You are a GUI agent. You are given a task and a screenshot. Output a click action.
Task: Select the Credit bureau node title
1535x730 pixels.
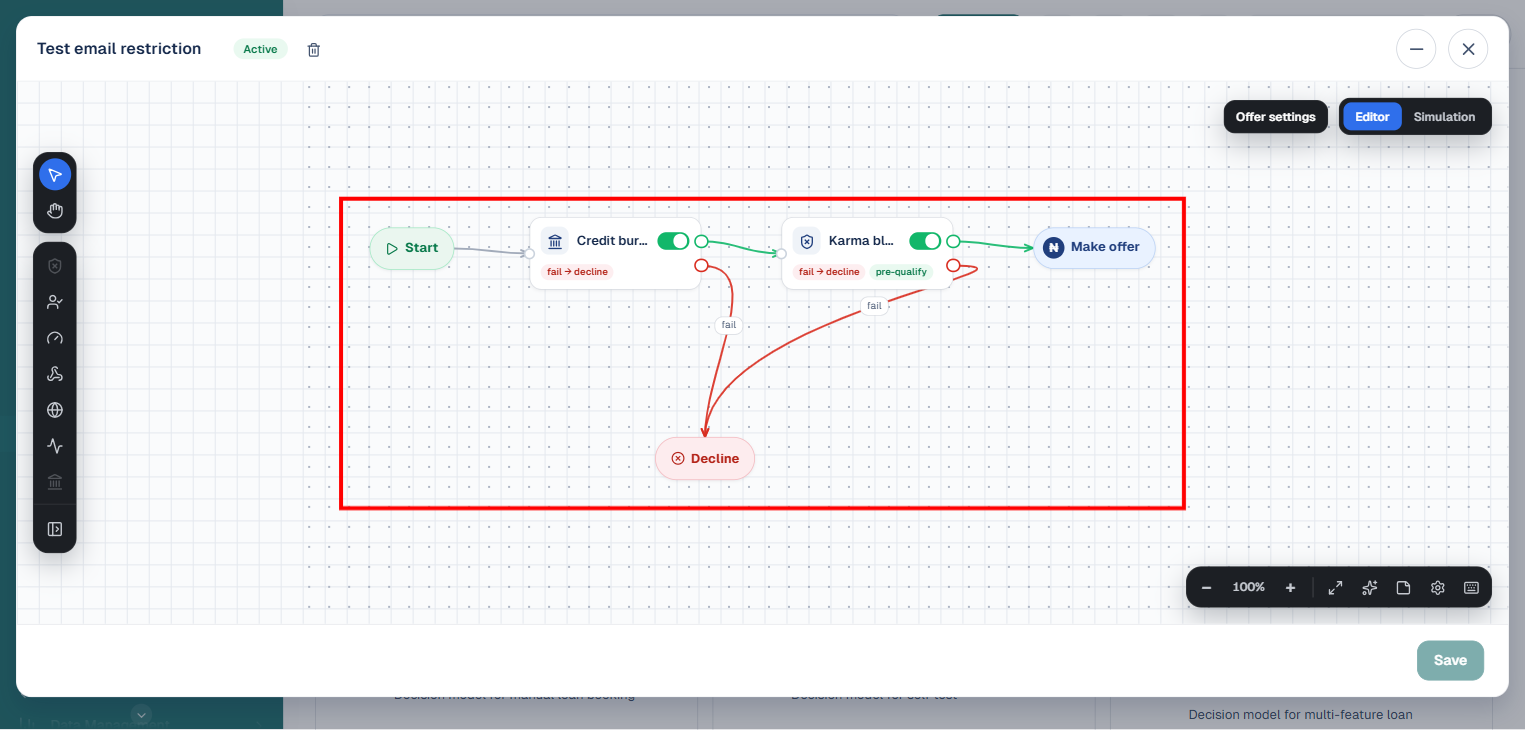click(612, 241)
